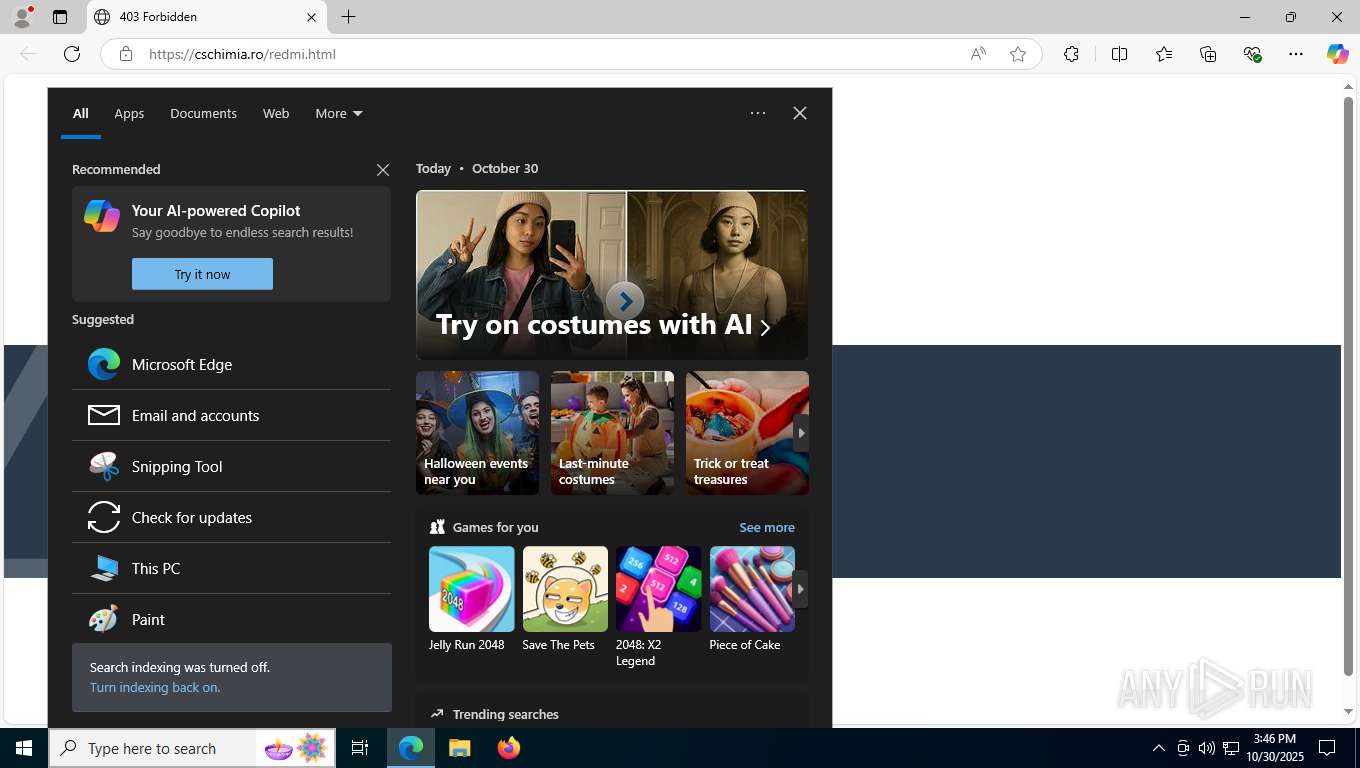1360x768 pixels.
Task: Dismiss the Recommended section
Action: [382, 170]
